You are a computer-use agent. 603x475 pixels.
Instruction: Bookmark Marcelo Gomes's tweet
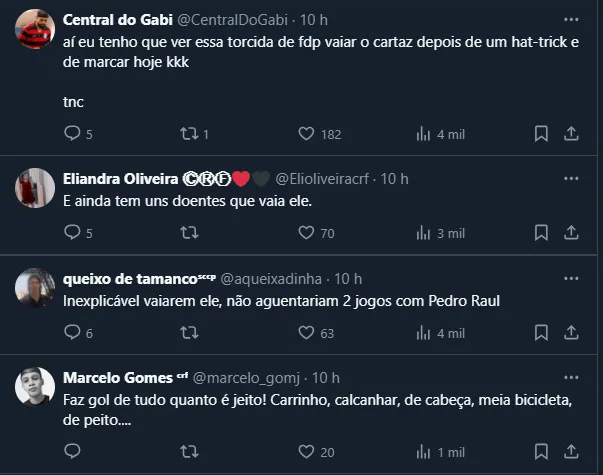point(541,452)
